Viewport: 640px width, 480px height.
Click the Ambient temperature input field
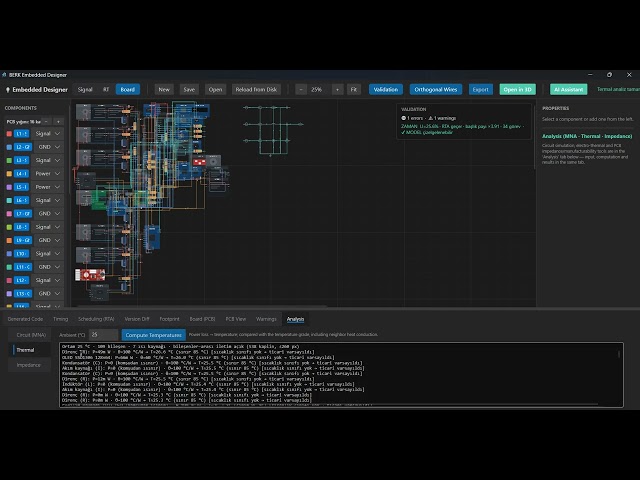pyautogui.click(x=104, y=335)
